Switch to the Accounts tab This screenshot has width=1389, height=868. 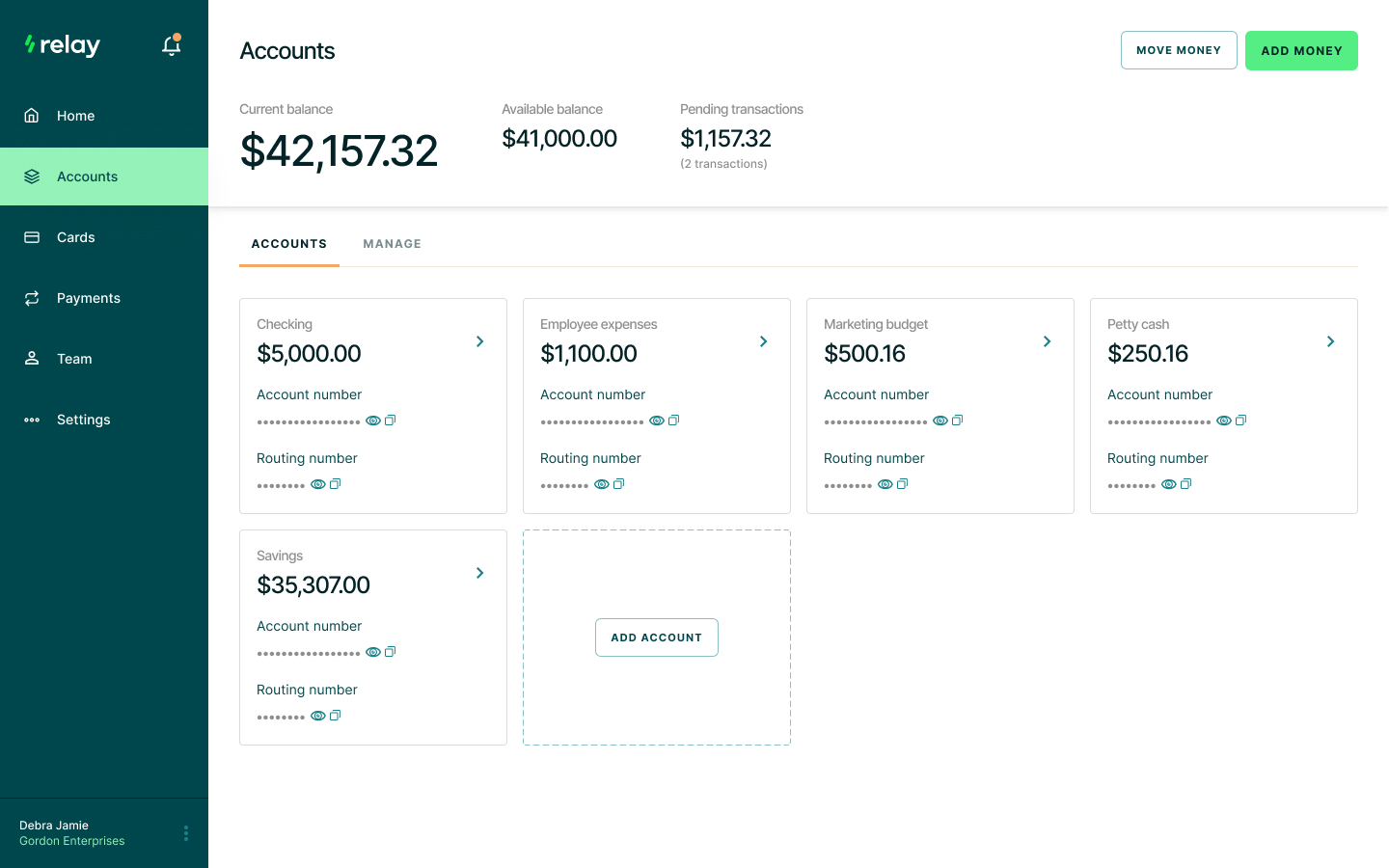(289, 244)
